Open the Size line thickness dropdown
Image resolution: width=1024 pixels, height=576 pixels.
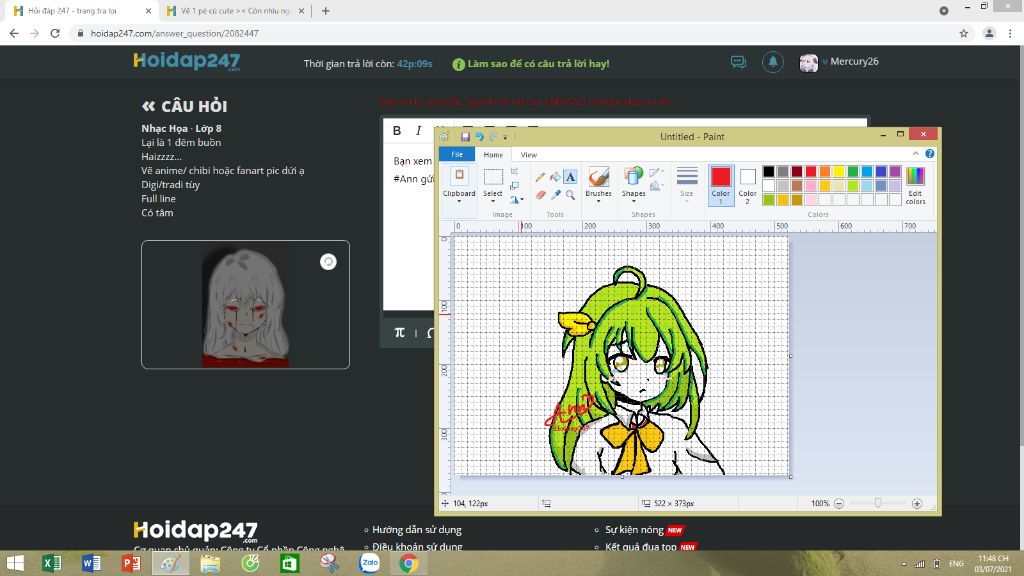click(686, 185)
